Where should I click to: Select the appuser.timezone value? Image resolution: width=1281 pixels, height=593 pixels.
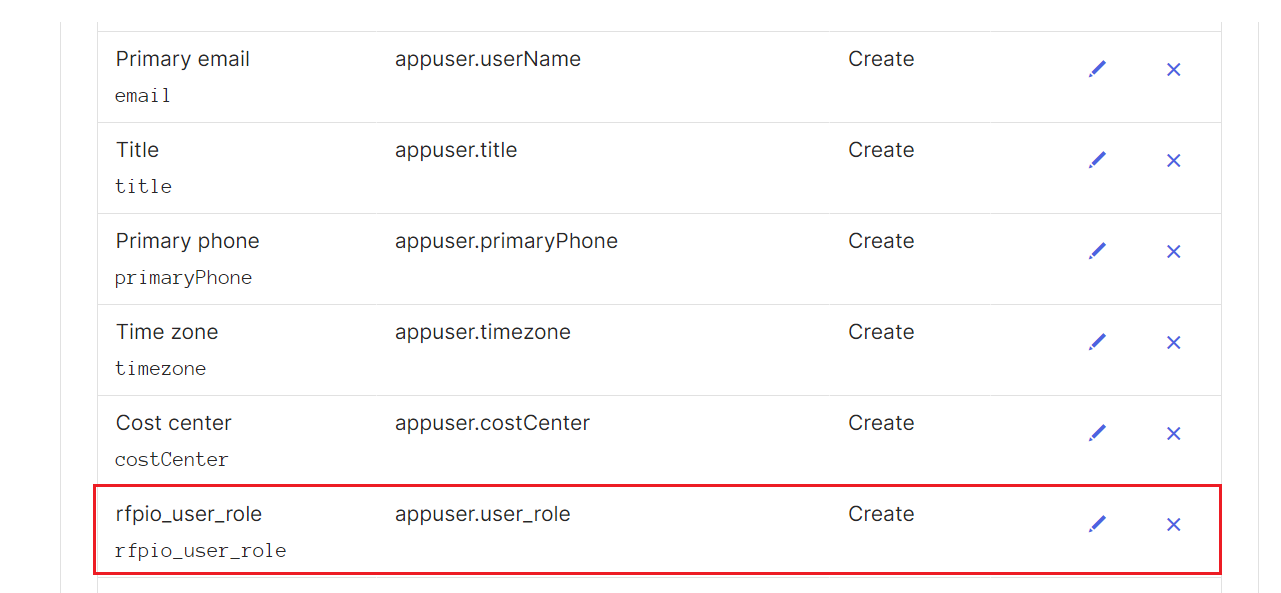coord(483,332)
